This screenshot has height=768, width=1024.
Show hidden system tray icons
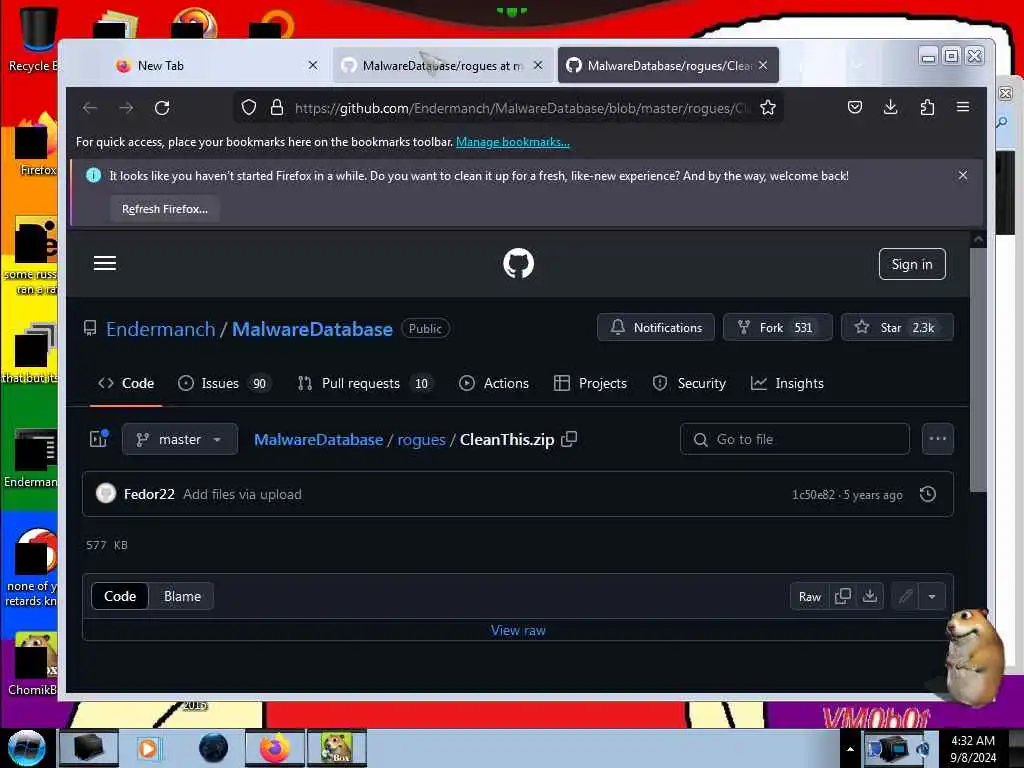pos(850,749)
